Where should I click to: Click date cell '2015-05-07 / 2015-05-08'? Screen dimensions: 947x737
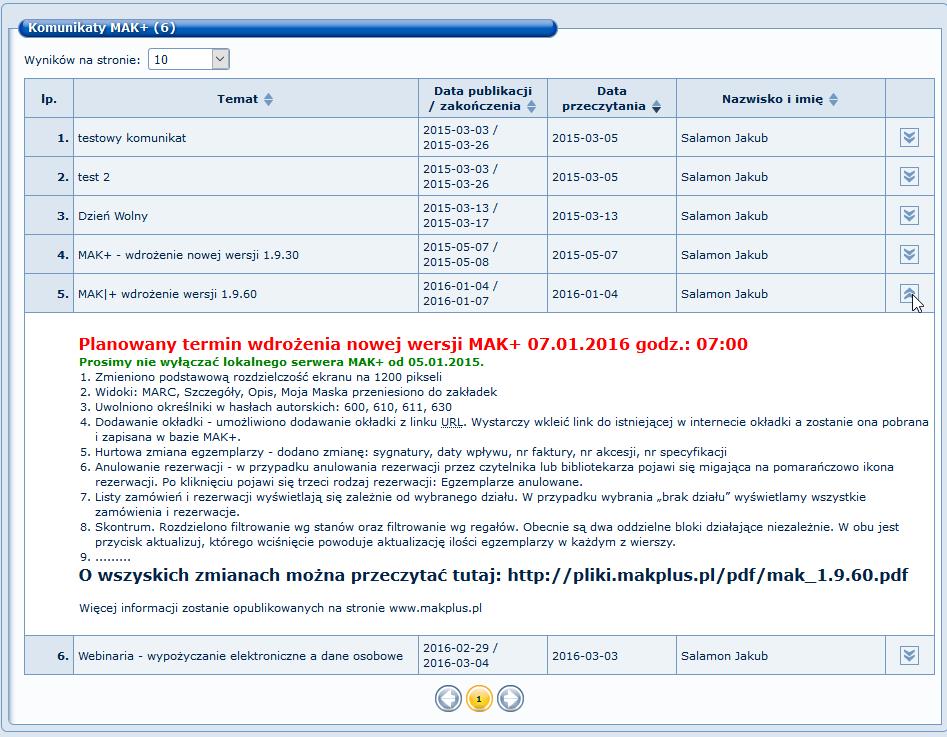[483, 254]
